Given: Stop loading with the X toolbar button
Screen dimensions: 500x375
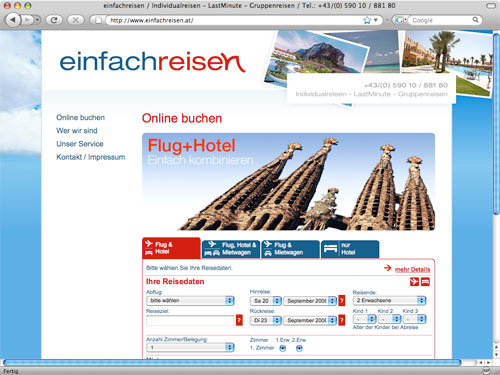Looking at the screenshot, I should coord(75,20).
